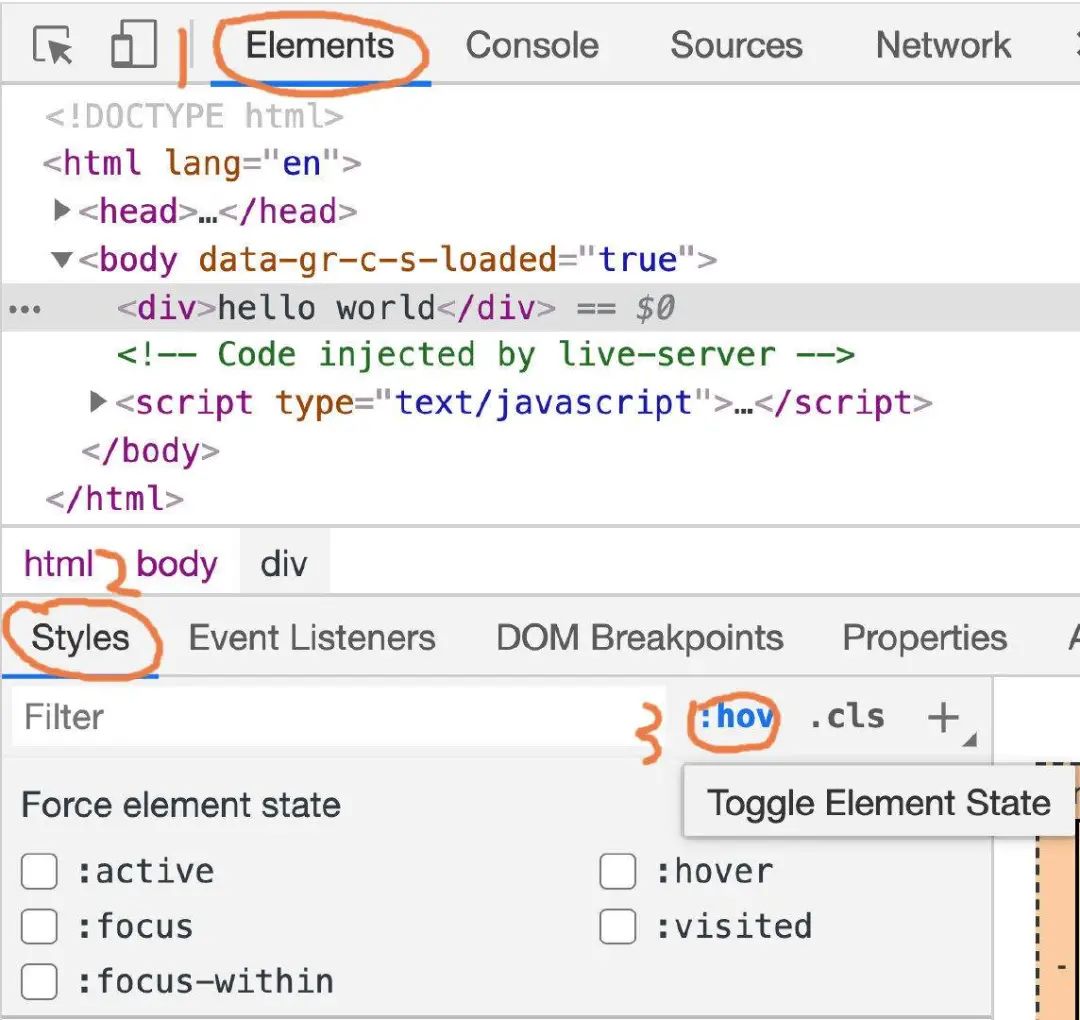
Task: Switch to the Sources tab
Action: 736,45
